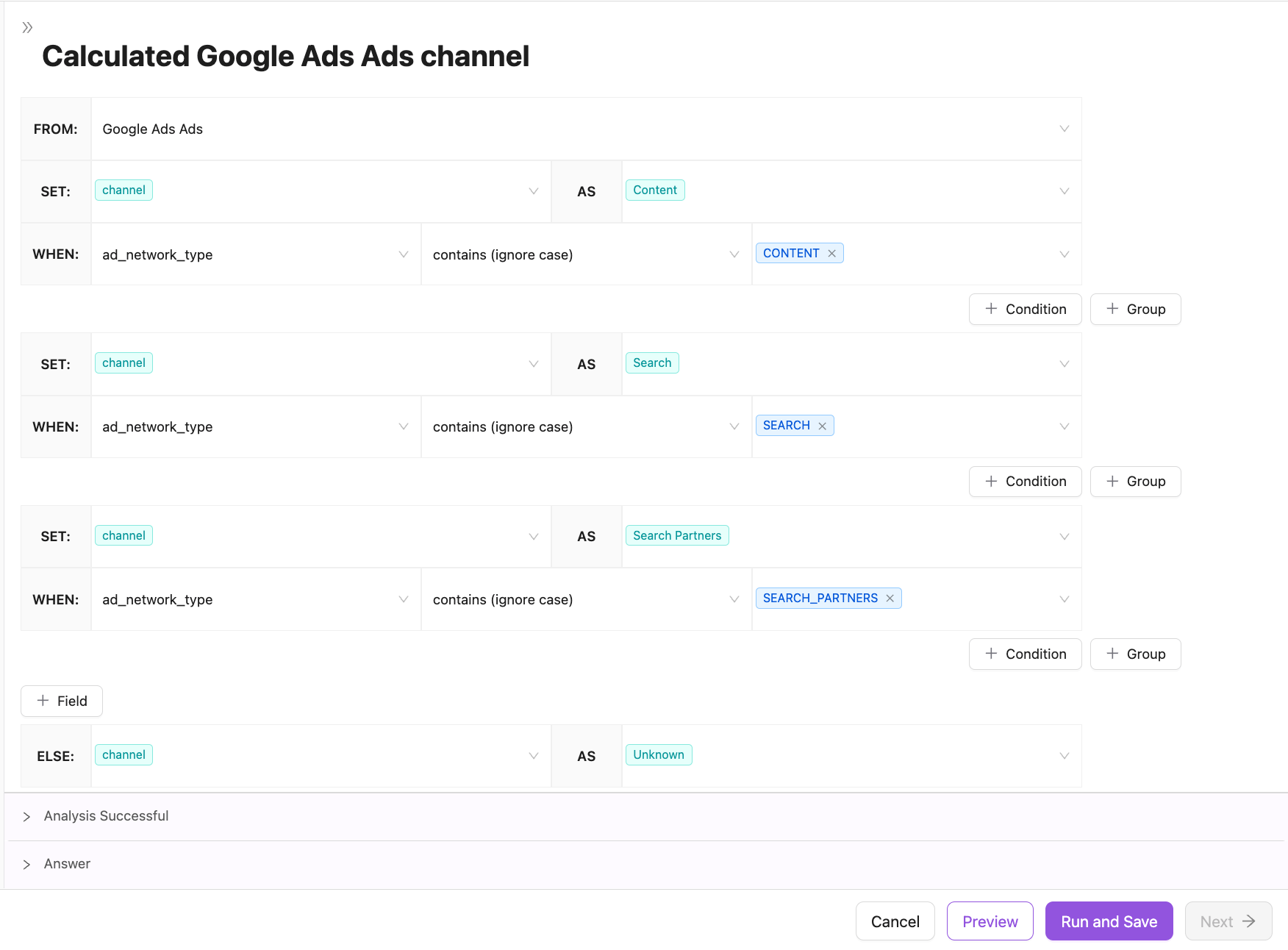This screenshot has height=950, width=1288.
Task: Open the ELSE channel dropdown
Action: click(x=321, y=756)
